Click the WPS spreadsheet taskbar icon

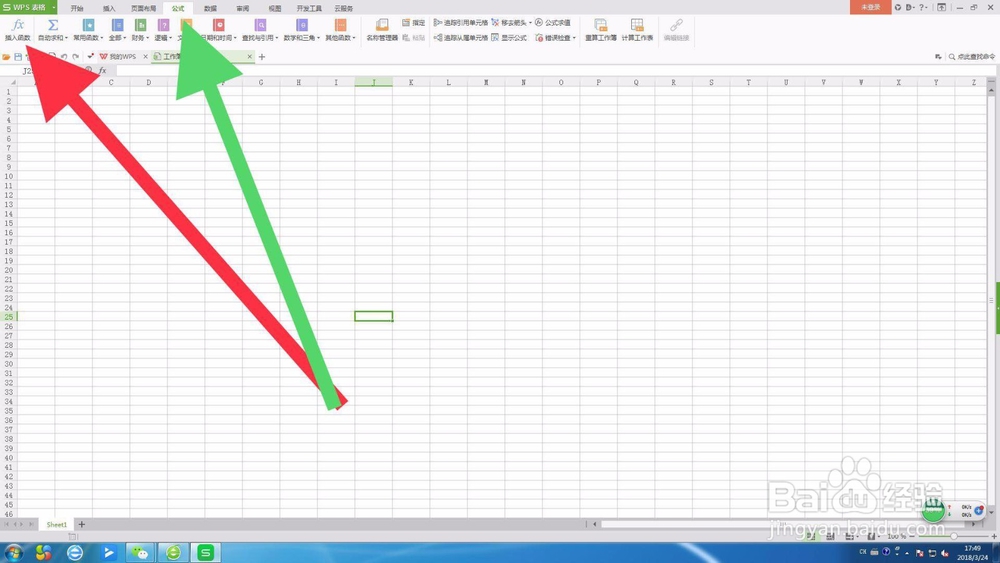click(205, 552)
